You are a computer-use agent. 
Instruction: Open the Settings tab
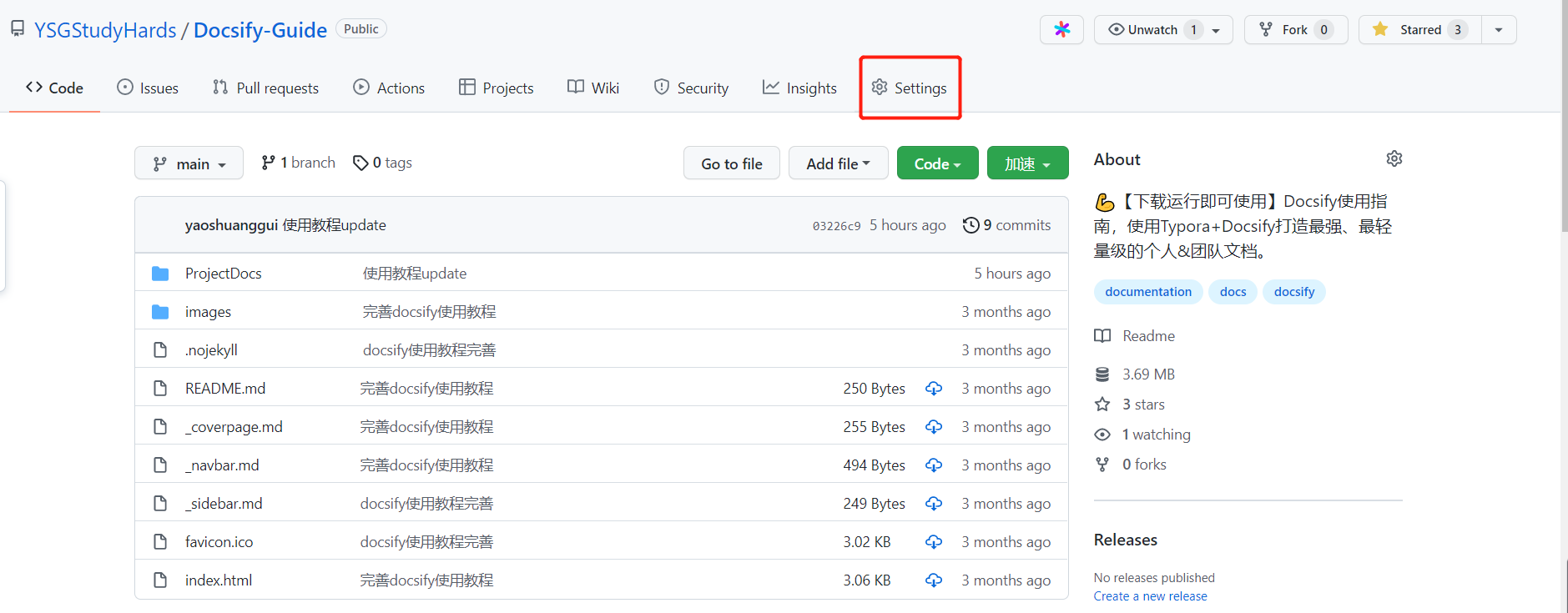[909, 88]
